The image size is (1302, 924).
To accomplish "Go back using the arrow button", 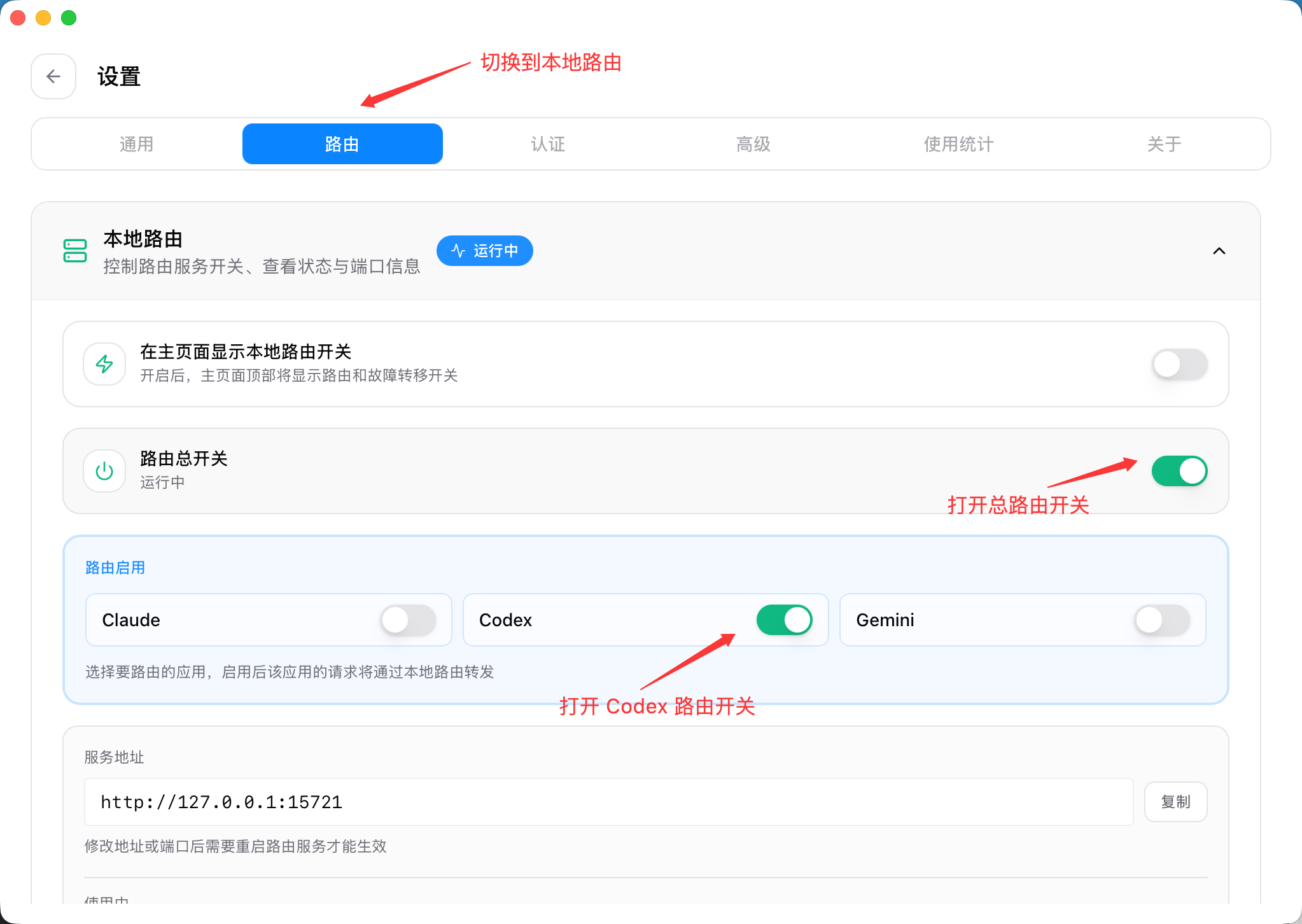I will click(x=53, y=76).
